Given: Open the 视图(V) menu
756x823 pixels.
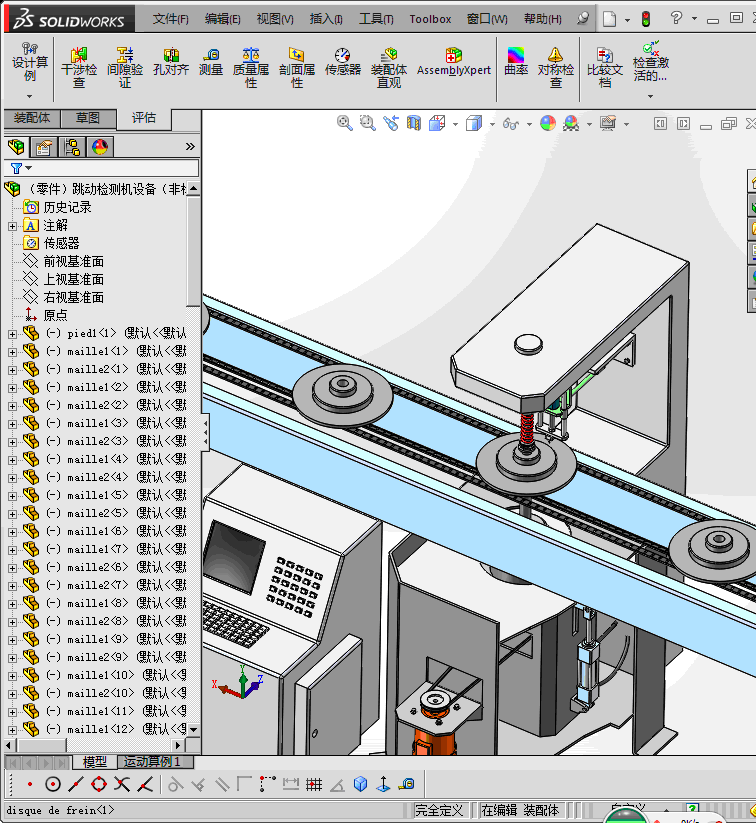Looking at the screenshot, I should pyautogui.click(x=275, y=19).
